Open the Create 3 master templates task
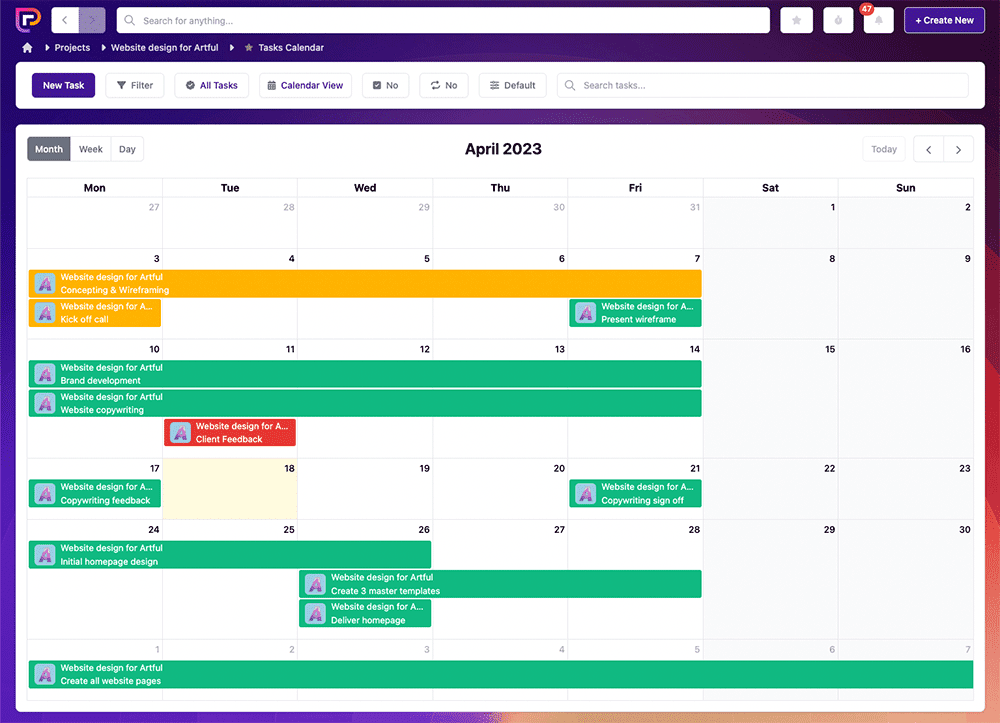 pos(500,584)
